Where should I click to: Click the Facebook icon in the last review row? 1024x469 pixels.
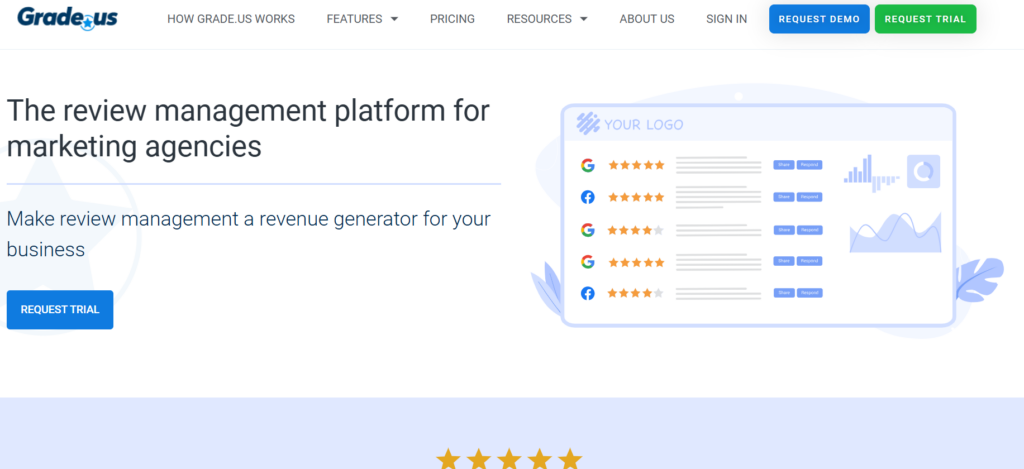click(588, 293)
